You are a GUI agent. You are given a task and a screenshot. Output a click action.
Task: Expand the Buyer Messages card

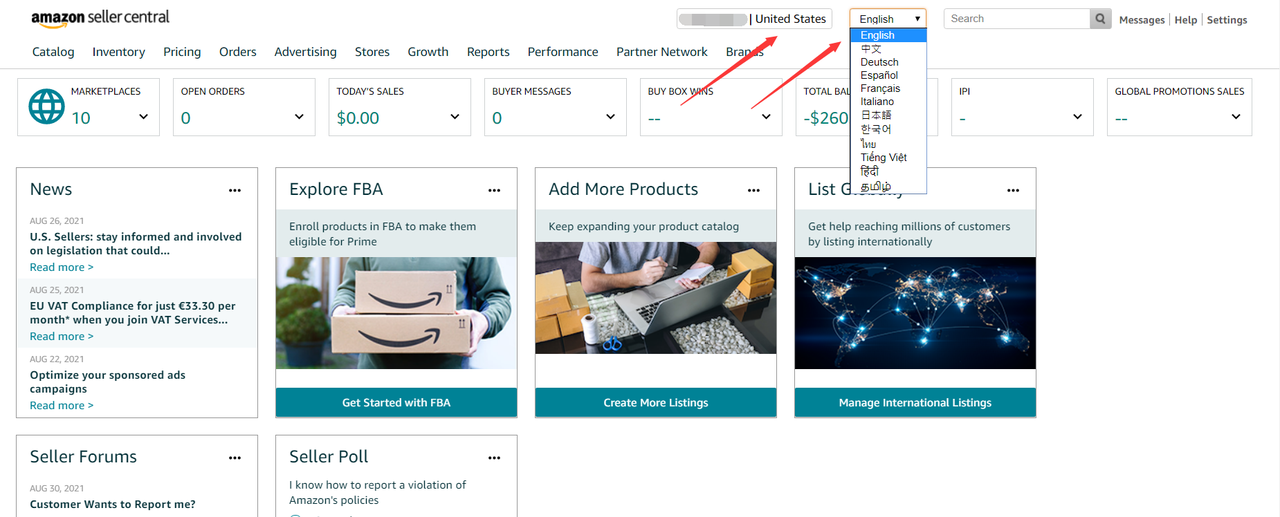610,117
